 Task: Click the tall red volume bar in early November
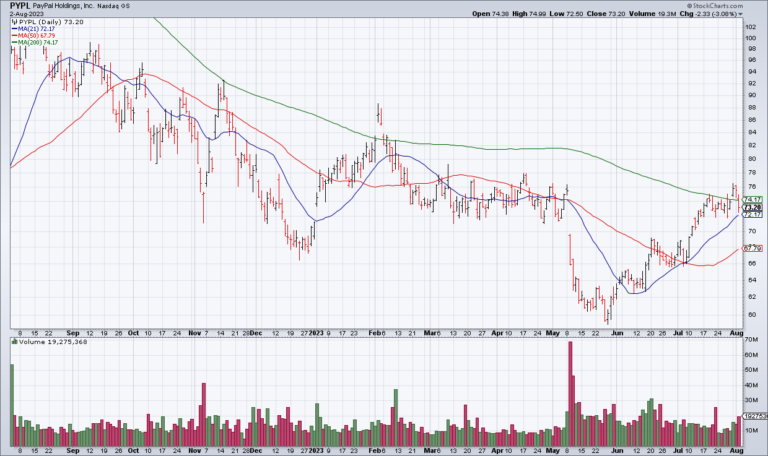204,414
